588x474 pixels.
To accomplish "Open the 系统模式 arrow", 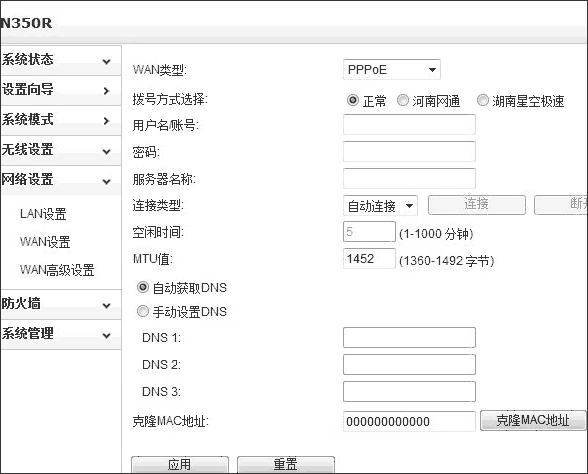I will [106, 121].
